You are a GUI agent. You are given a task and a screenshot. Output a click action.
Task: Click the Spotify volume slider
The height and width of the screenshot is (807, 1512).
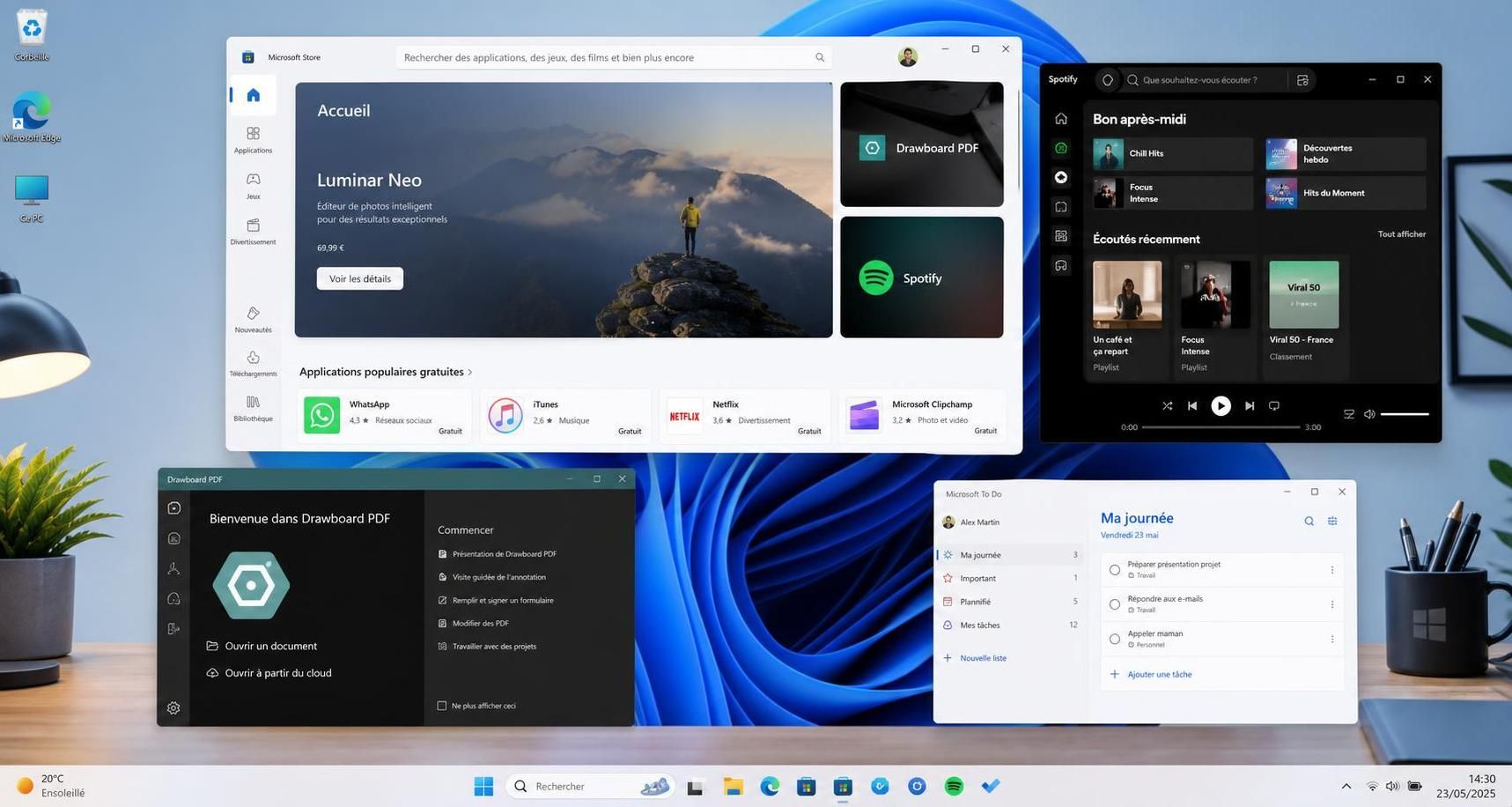[x=1405, y=414]
